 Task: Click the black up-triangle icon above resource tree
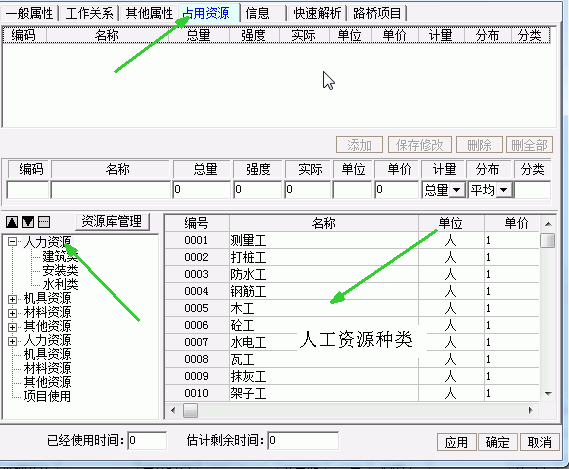coord(12,222)
